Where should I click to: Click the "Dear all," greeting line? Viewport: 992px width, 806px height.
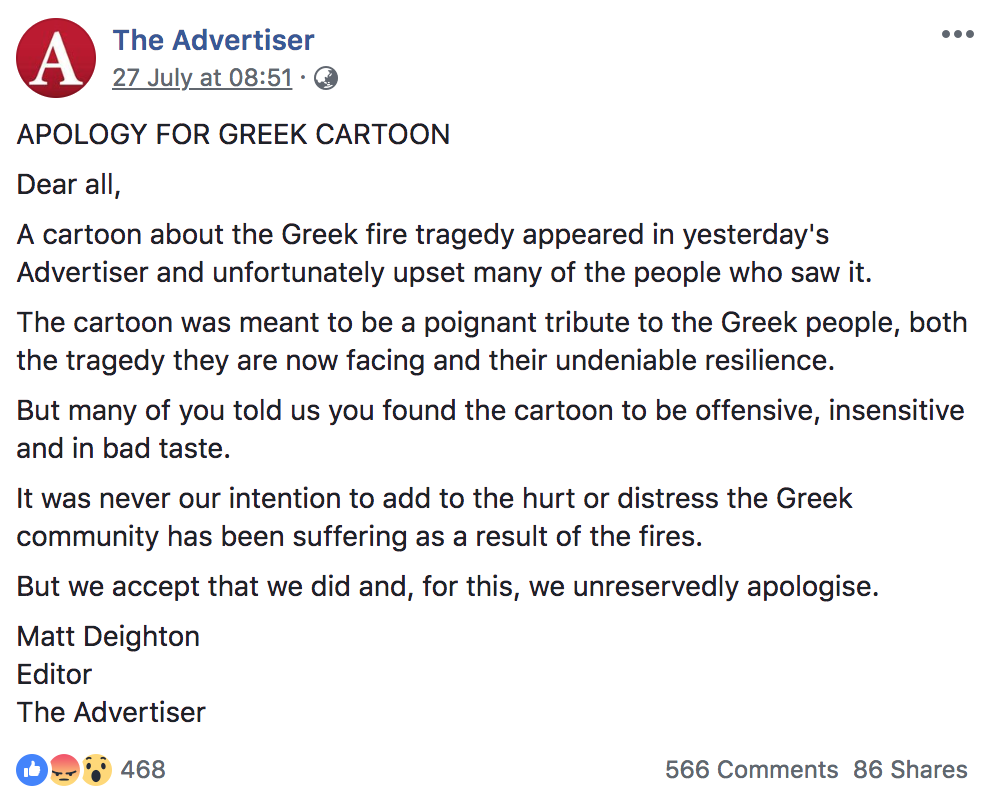(x=69, y=185)
